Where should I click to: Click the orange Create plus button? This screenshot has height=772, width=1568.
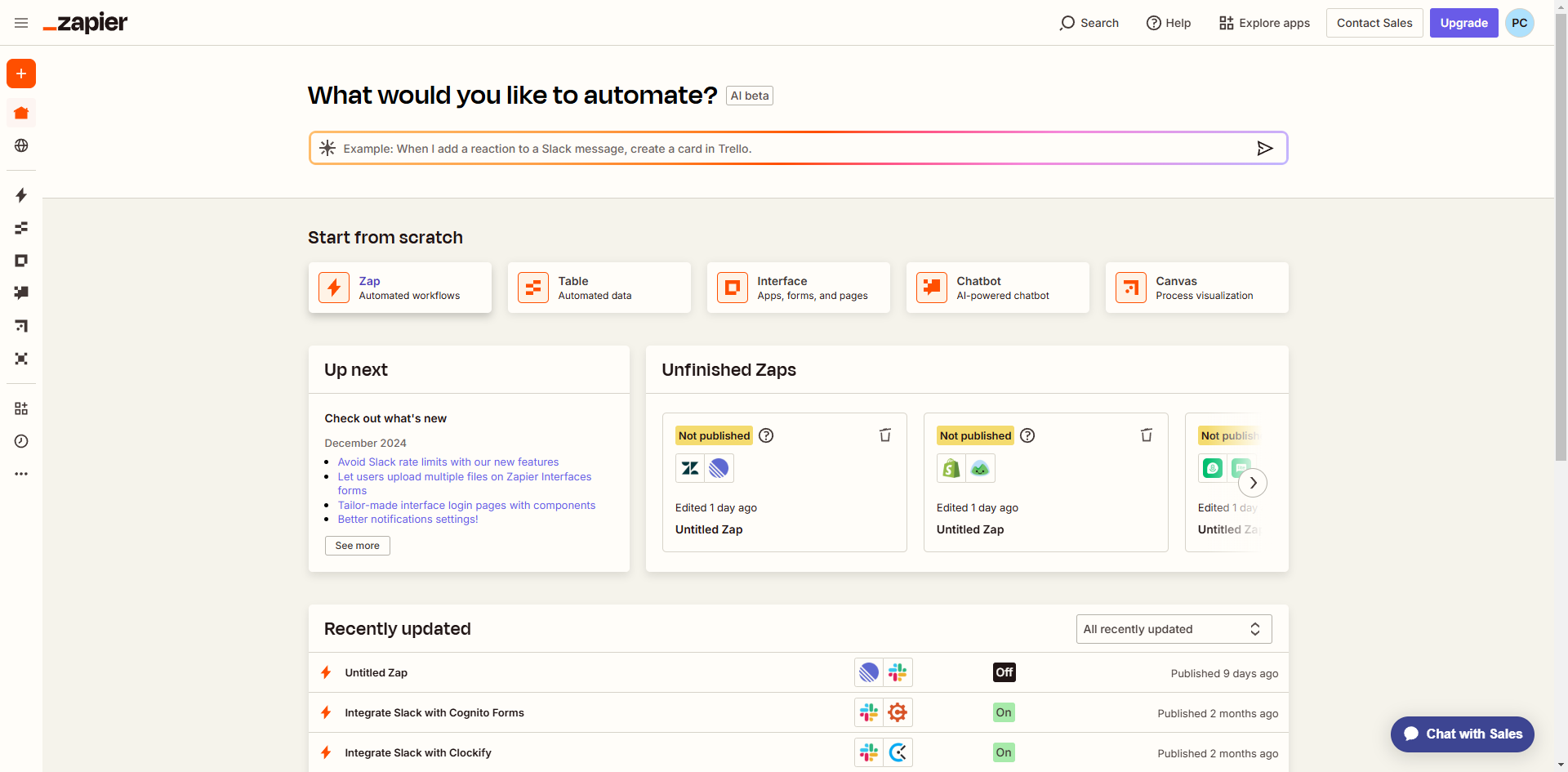pyautogui.click(x=21, y=74)
